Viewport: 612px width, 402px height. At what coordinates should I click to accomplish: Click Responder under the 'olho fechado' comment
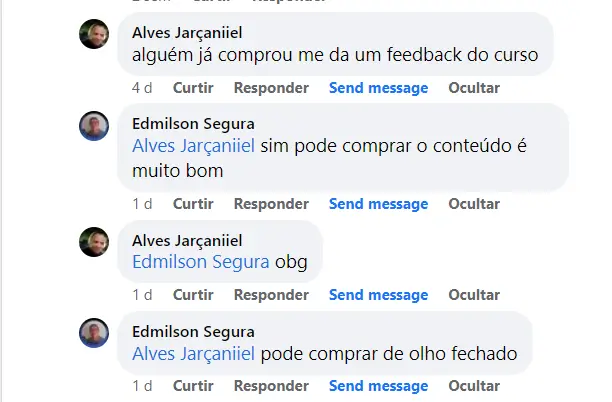coord(271,386)
